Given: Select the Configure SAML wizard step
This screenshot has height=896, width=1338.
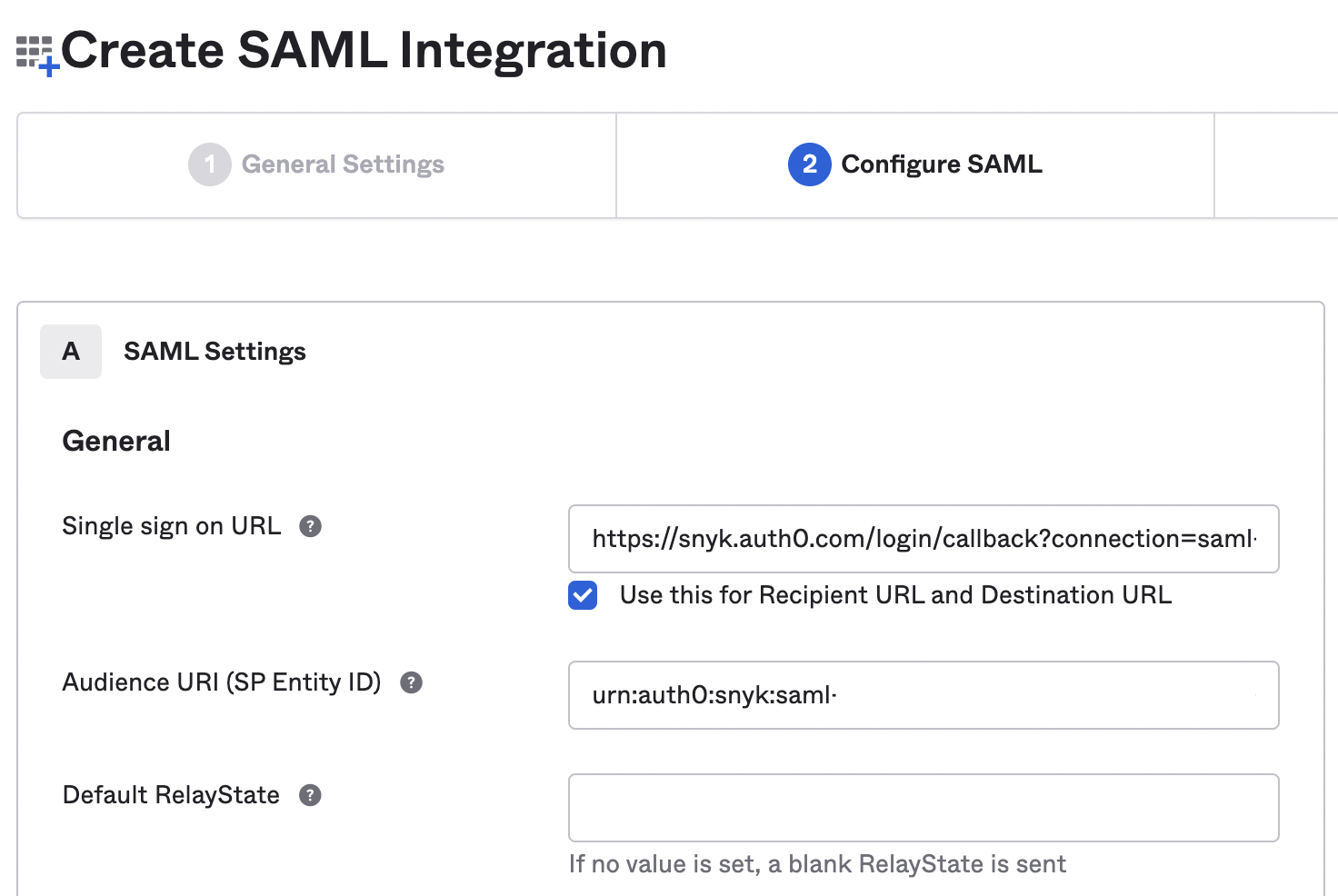Looking at the screenshot, I should 942,164.
